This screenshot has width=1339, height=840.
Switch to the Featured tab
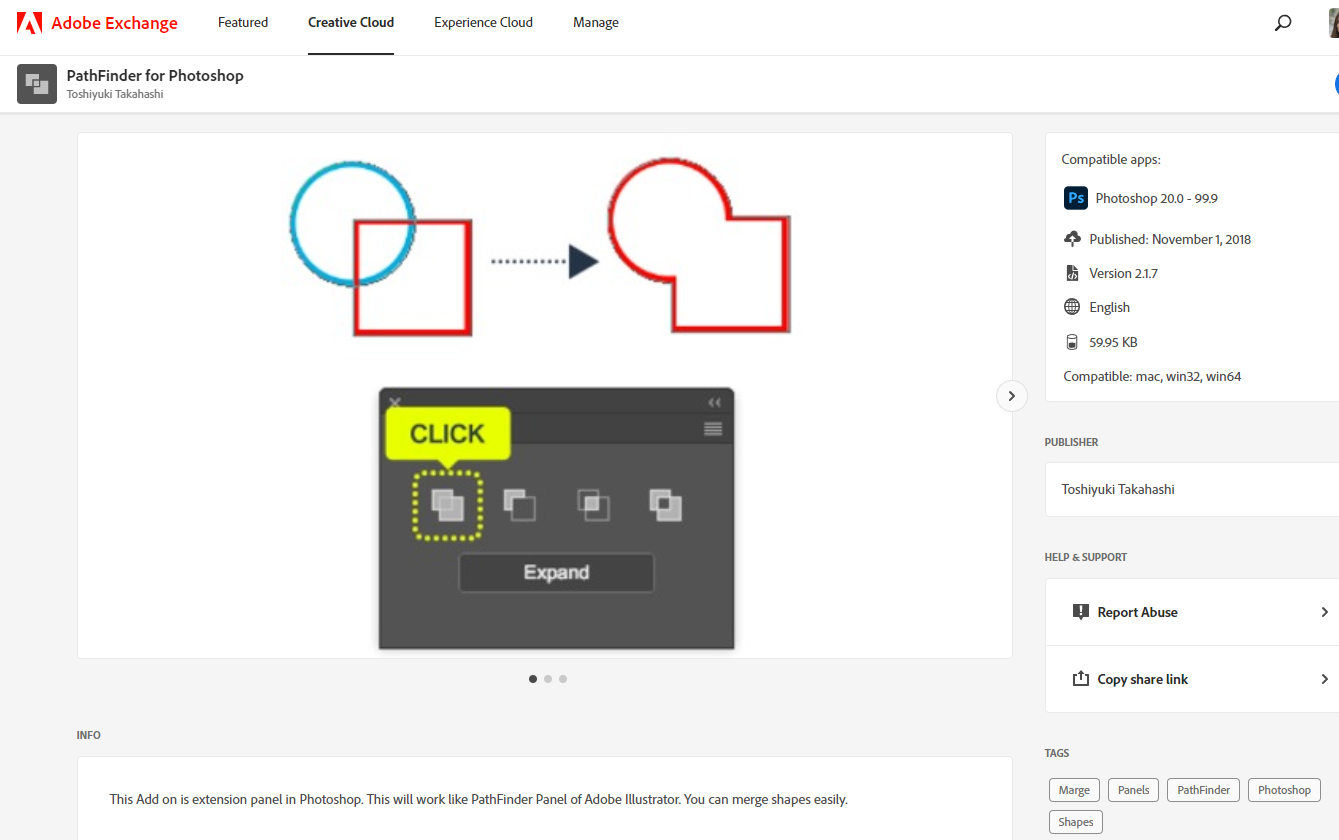pos(243,23)
